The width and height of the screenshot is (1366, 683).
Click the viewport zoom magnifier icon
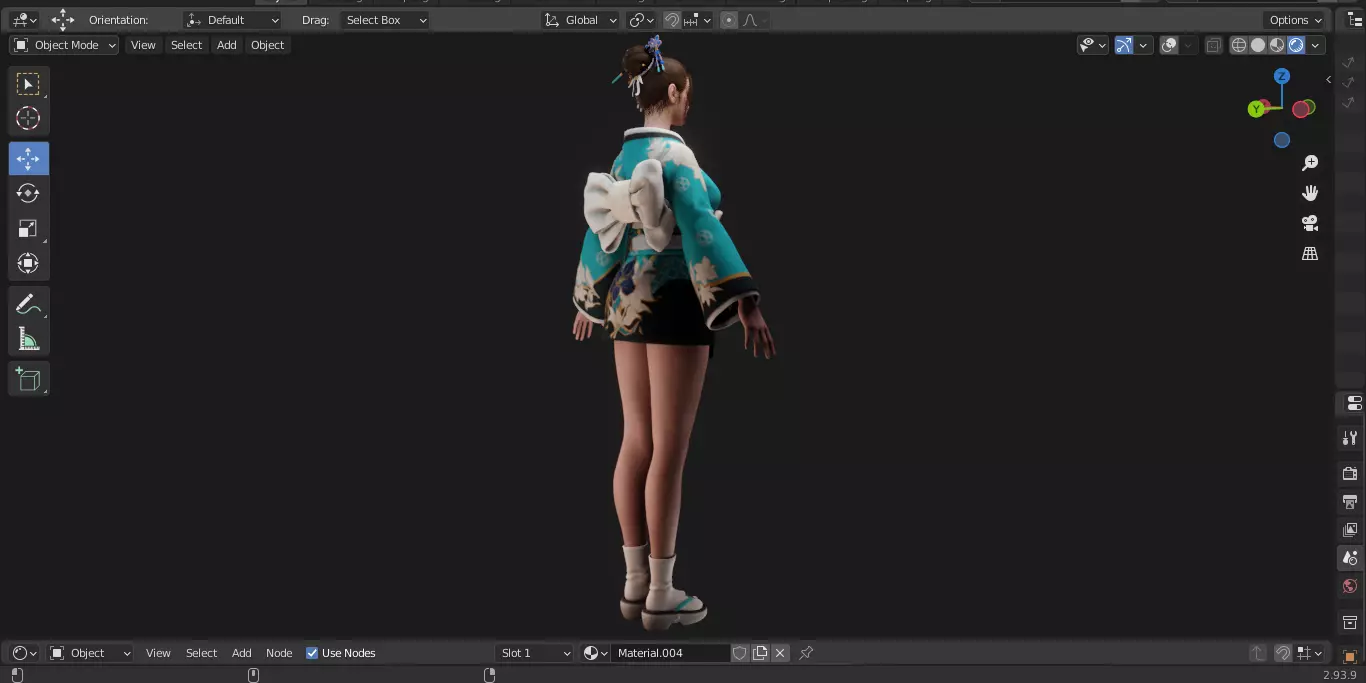pyautogui.click(x=1310, y=163)
